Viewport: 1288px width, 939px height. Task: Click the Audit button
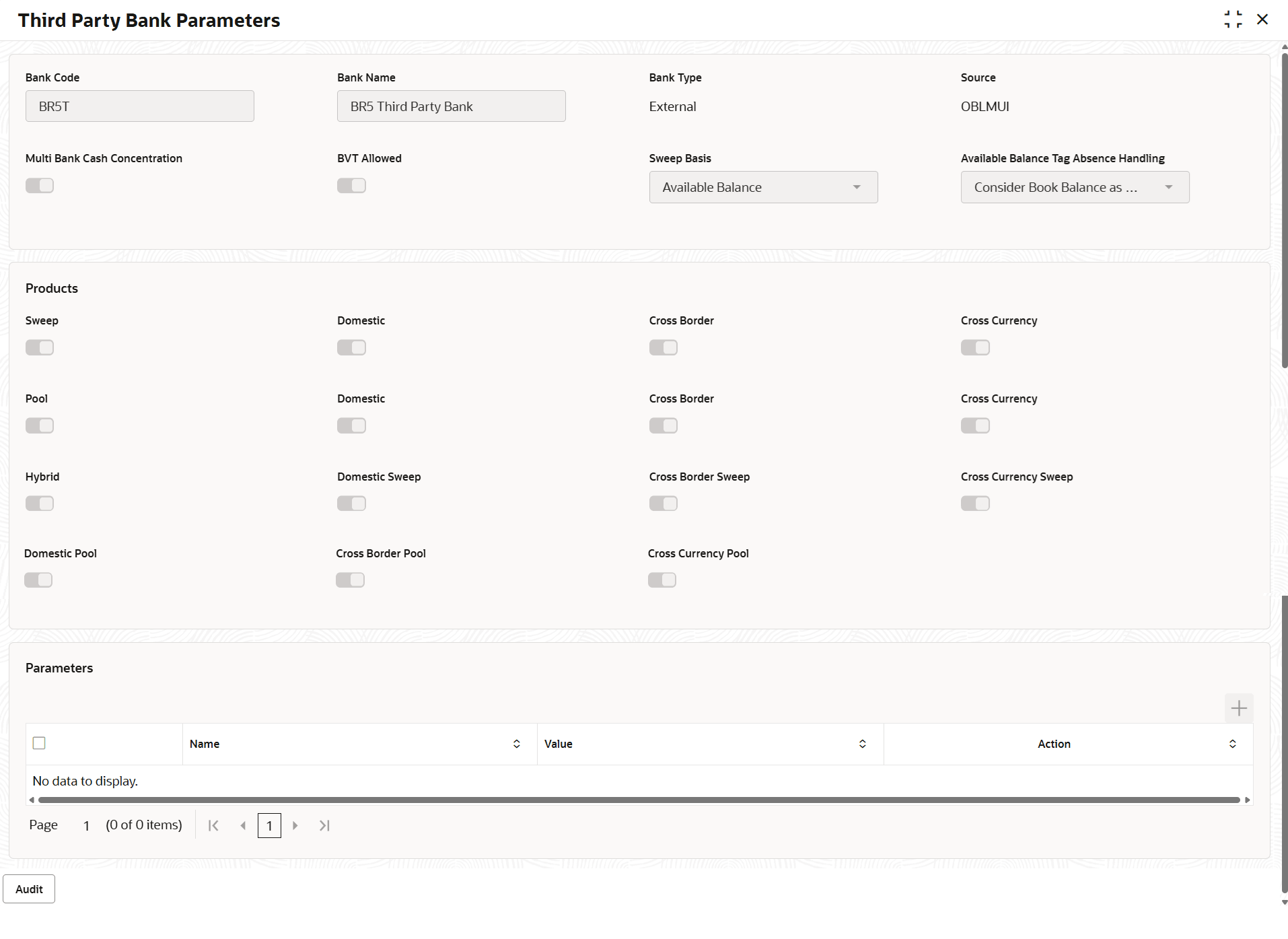pyautogui.click(x=29, y=889)
